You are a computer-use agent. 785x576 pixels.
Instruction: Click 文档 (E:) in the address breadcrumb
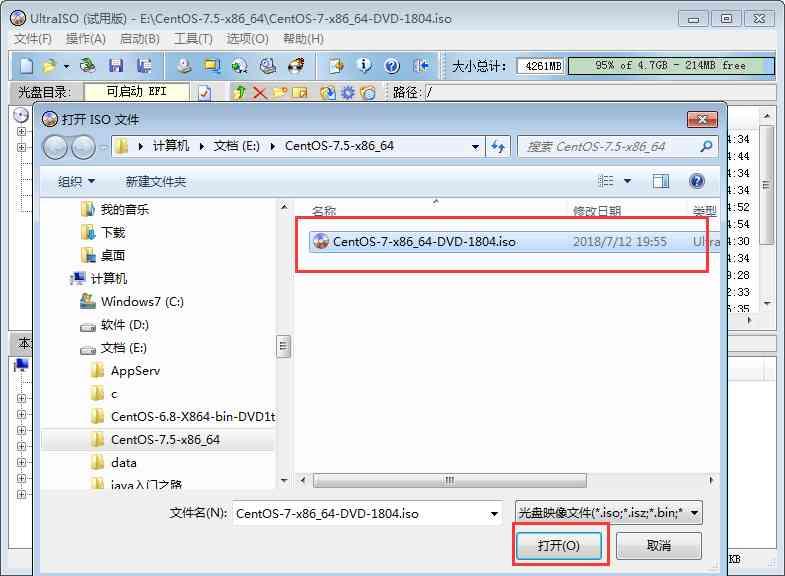point(236,146)
